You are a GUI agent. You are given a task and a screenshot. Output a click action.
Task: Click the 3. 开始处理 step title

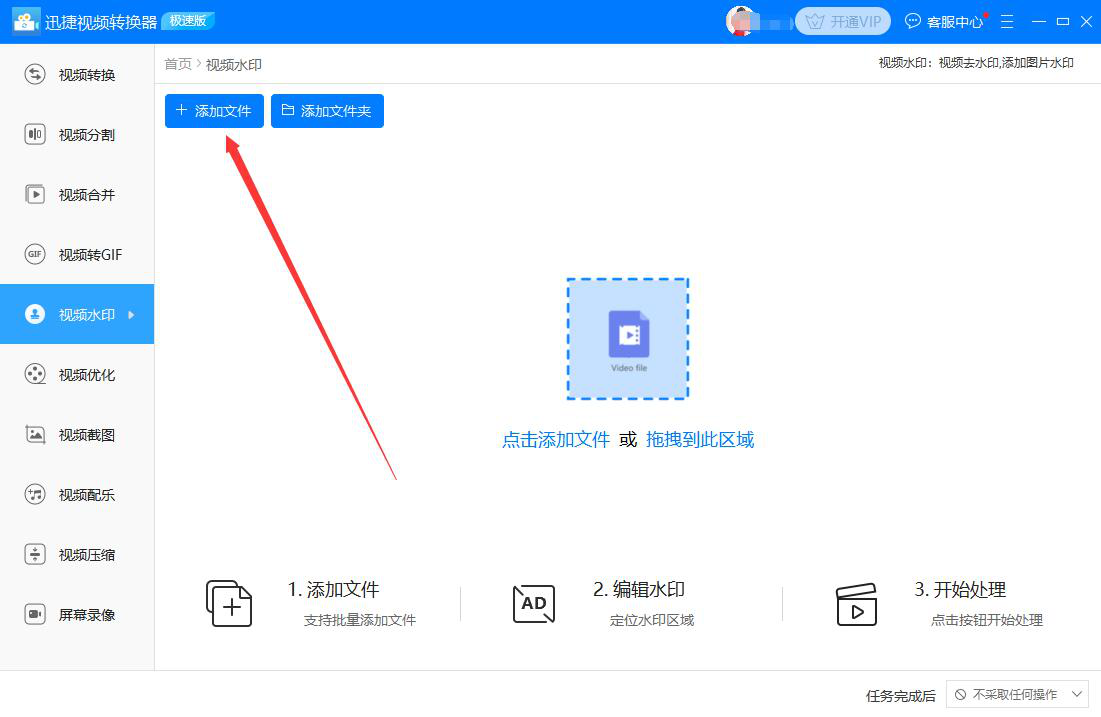[x=961, y=589]
